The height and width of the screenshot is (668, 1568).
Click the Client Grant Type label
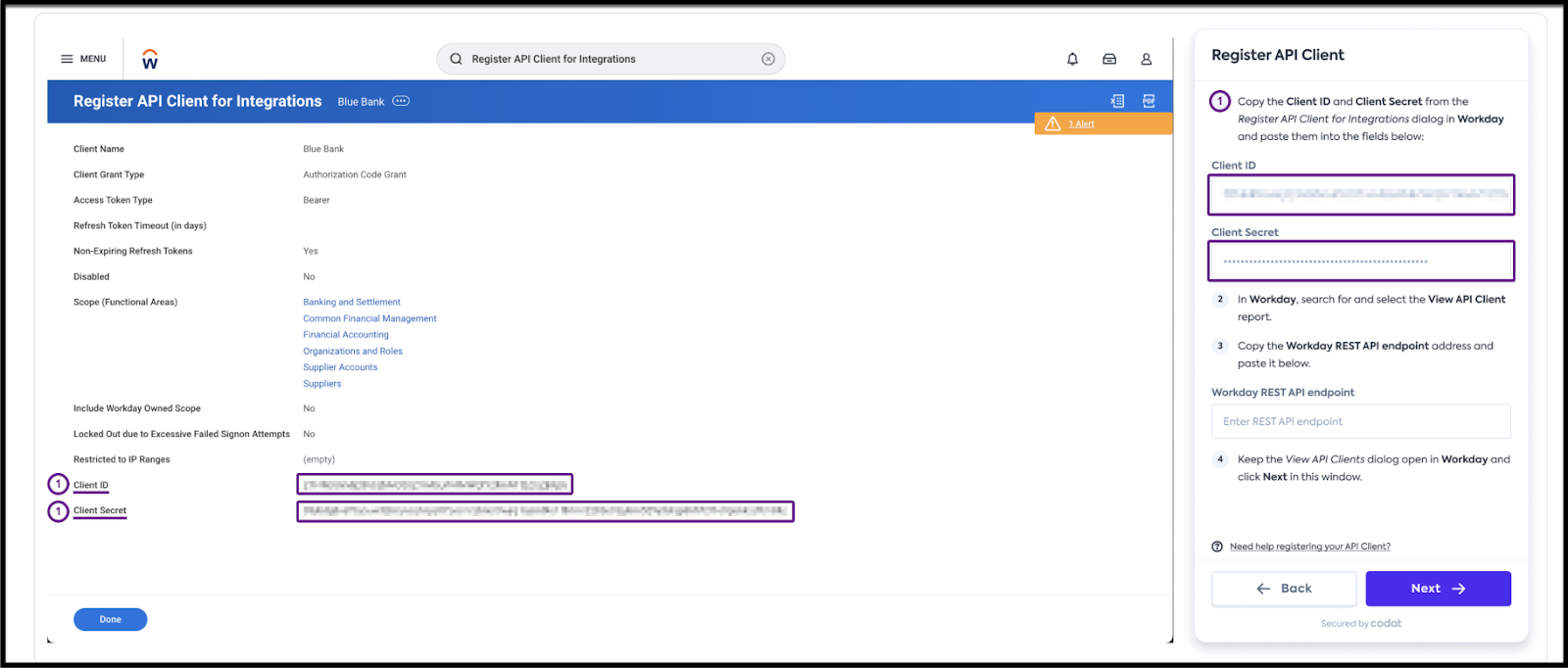(109, 174)
